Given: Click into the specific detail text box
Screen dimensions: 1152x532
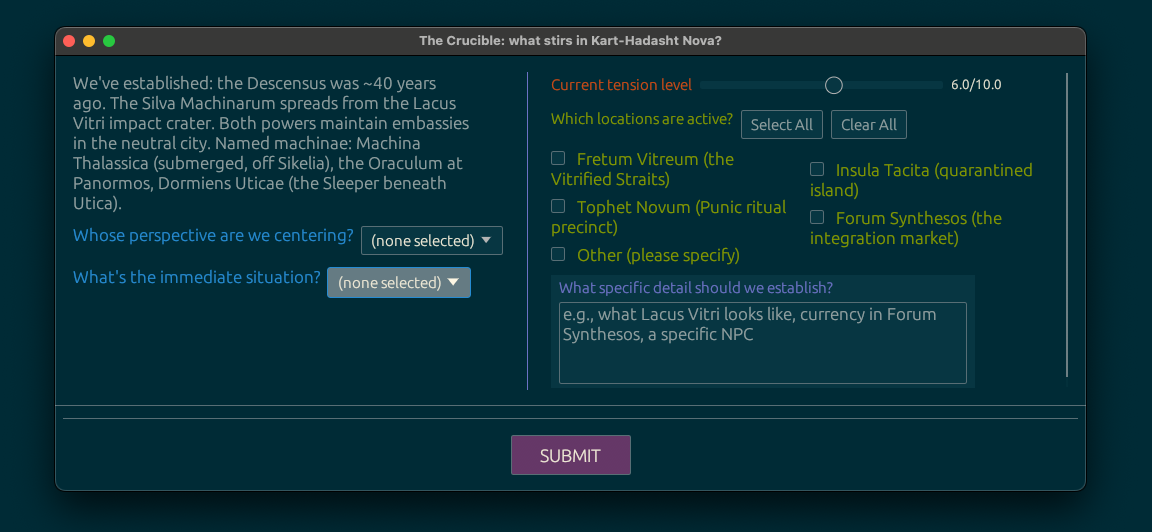Looking at the screenshot, I should coord(762,343).
